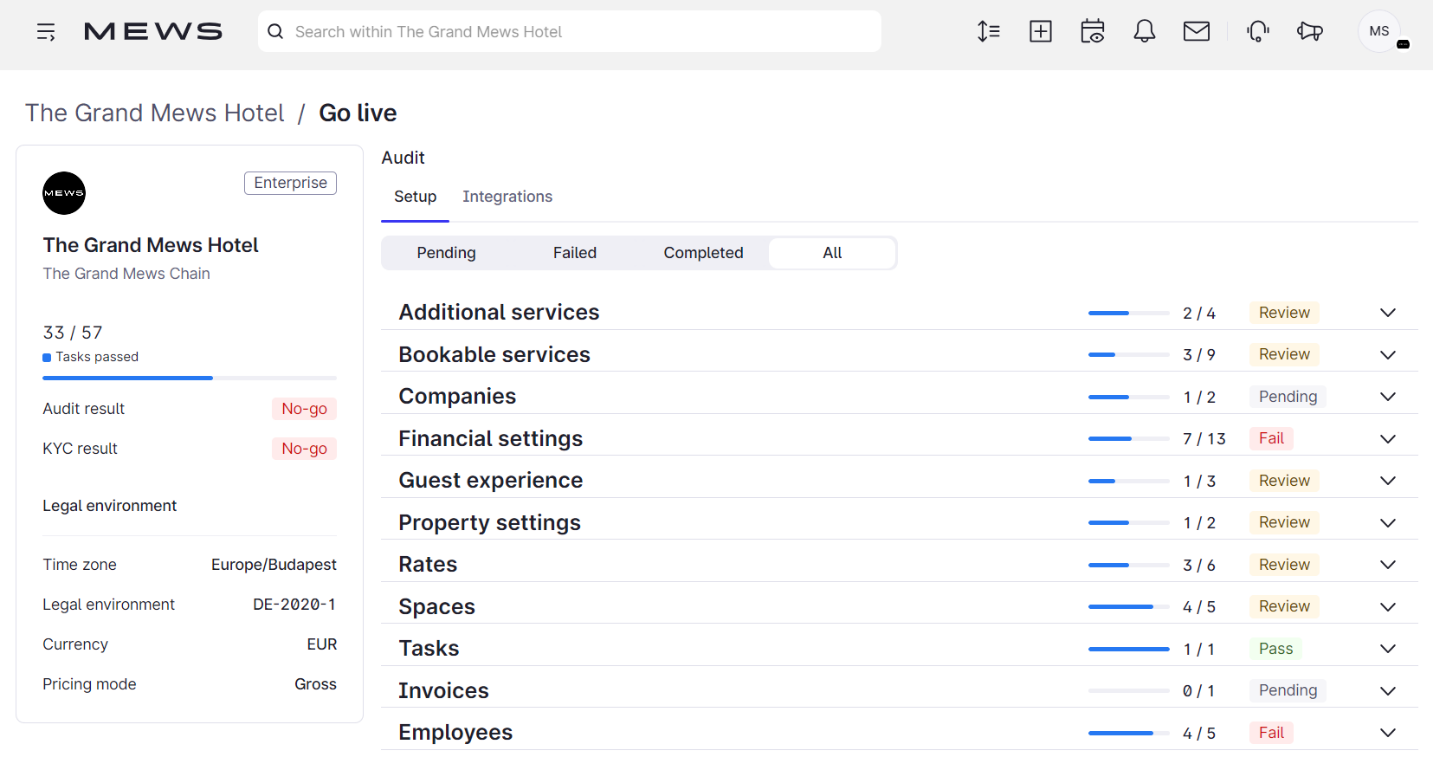The width and height of the screenshot is (1433, 783).
Task: Expand the Financial settings section
Action: point(1388,438)
